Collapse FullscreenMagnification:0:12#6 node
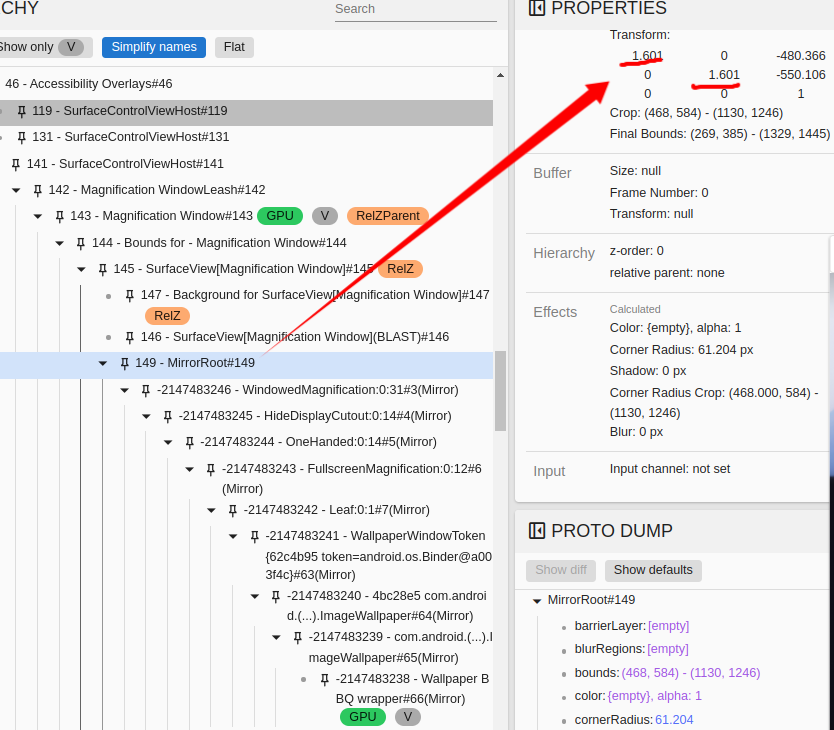Viewport: 834px width, 730px height. (x=189, y=469)
